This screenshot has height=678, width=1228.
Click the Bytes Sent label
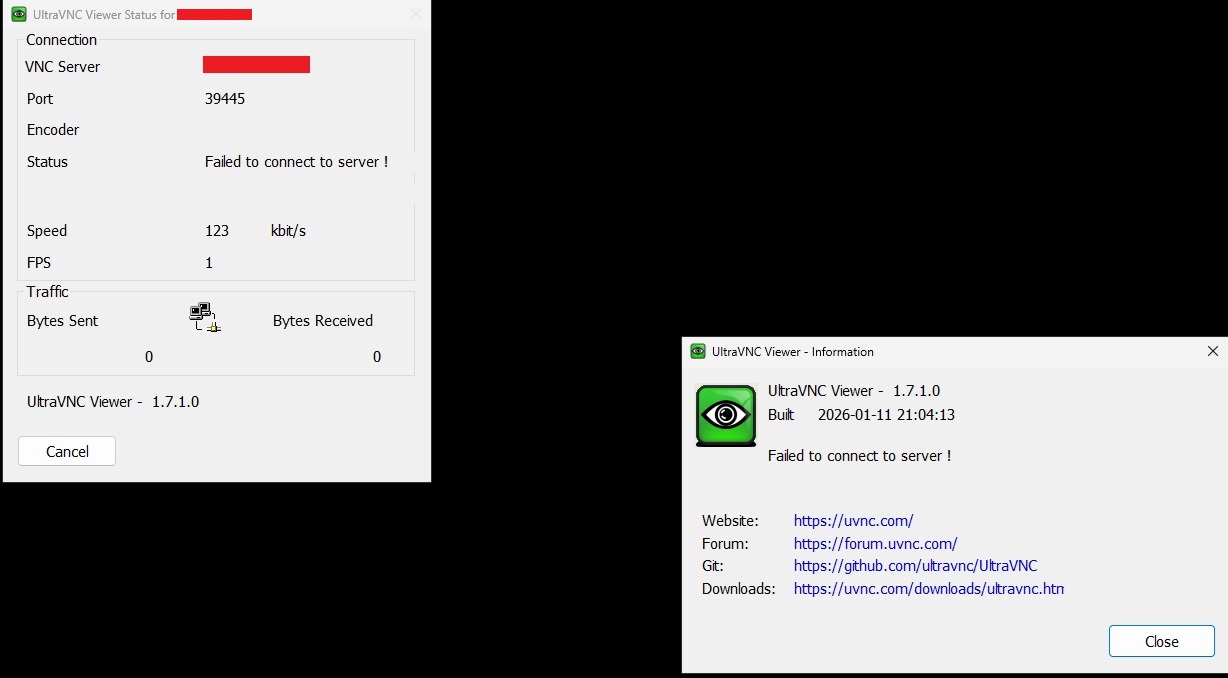(x=63, y=321)
